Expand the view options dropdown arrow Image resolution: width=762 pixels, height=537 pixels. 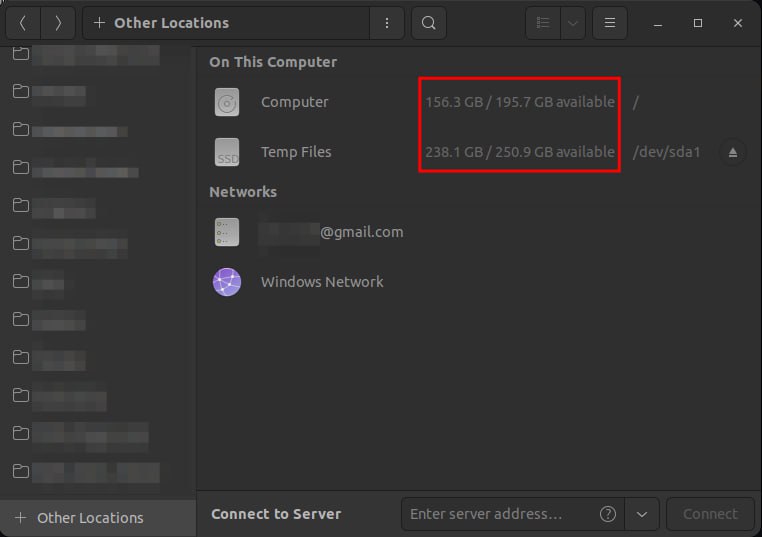click(573, 23)
